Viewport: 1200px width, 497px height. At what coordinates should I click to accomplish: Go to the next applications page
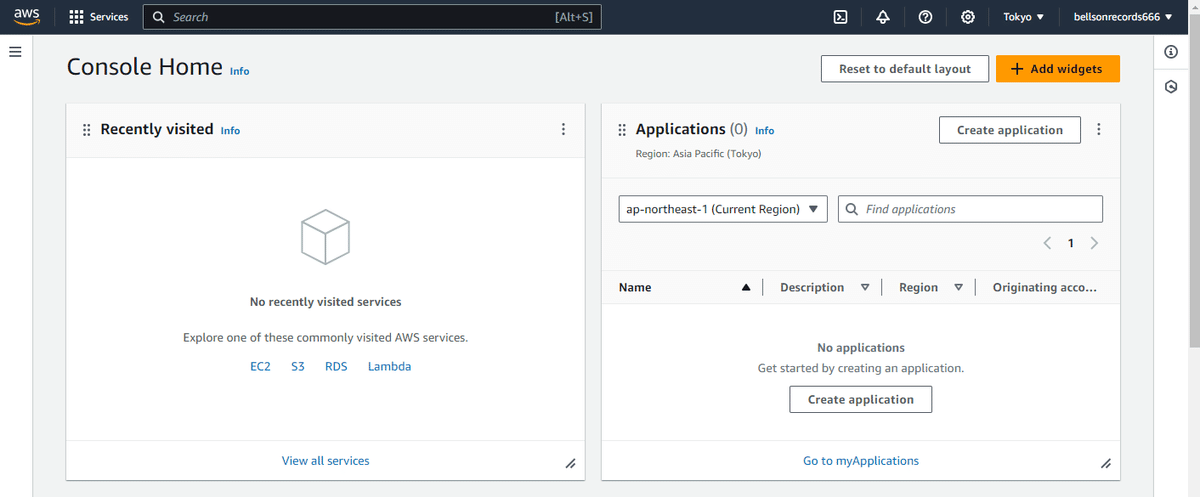1094,243
